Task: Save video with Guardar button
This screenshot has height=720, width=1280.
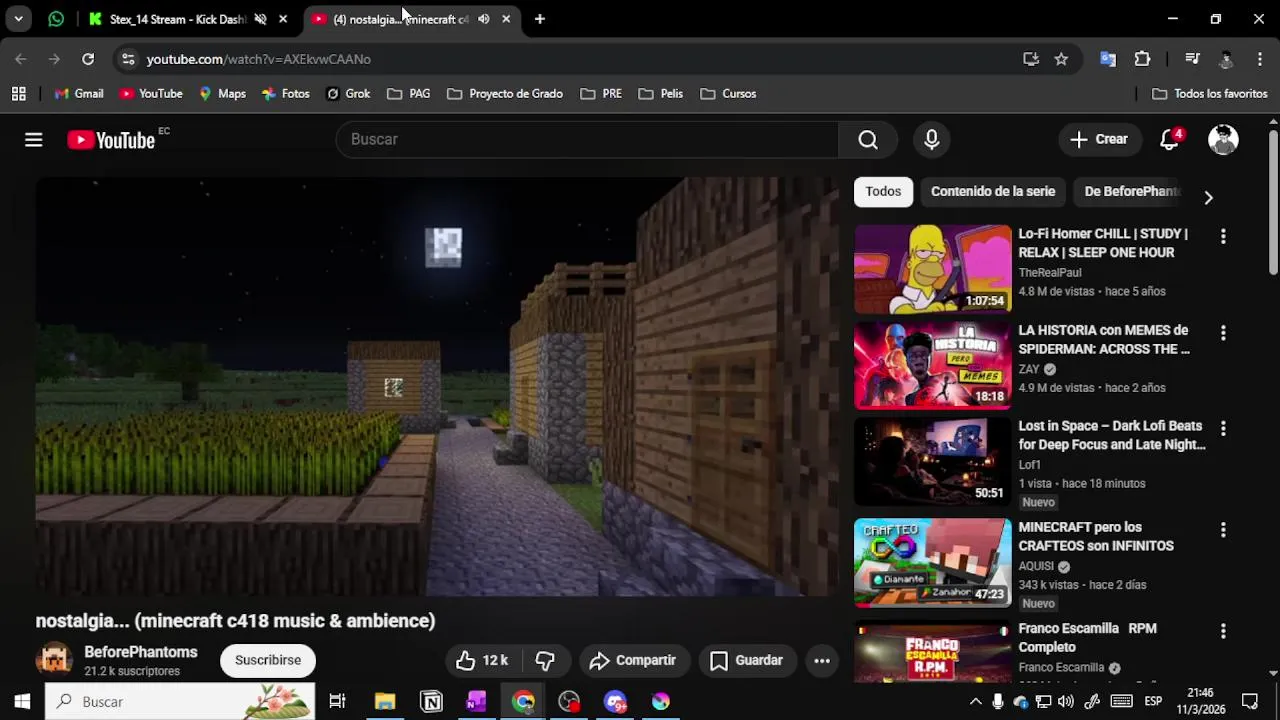Action: pyautogui.click(x=746, y=660)
